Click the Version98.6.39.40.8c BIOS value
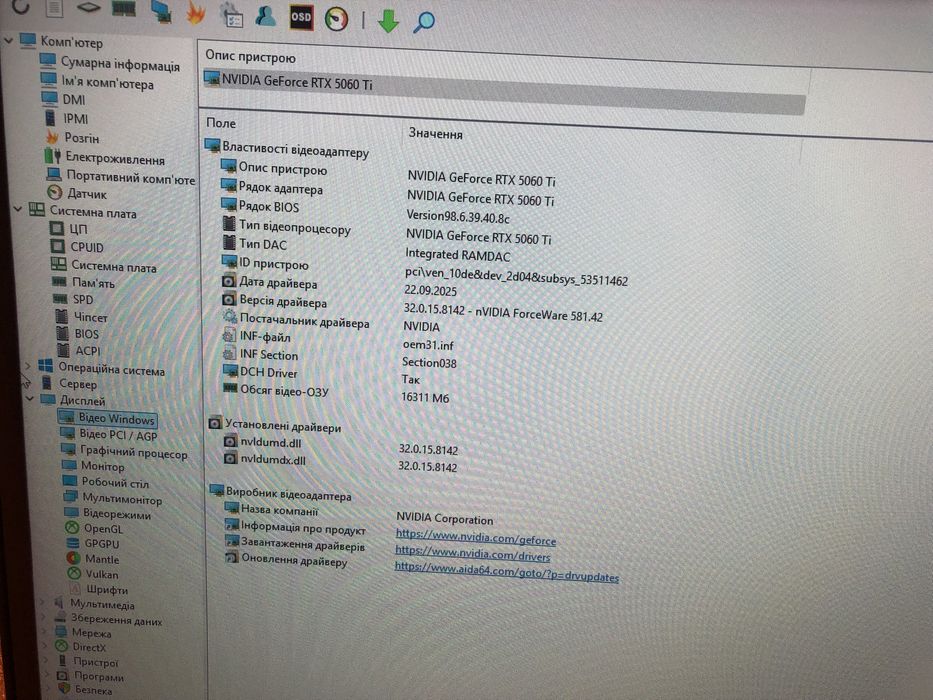933x700 pixels. point(458,217)
